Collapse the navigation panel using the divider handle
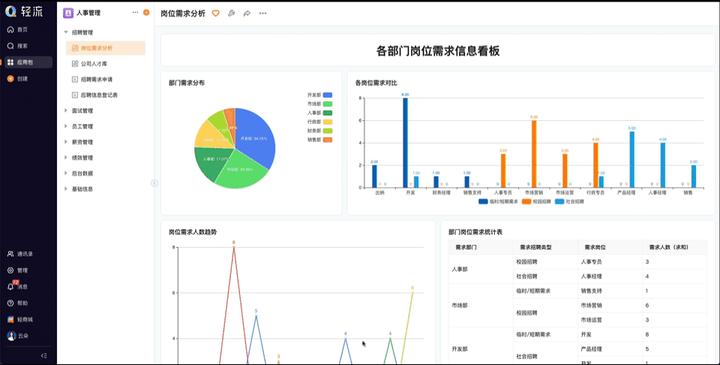The width and height of the screenshot is (720, 365). click(154, 183)
